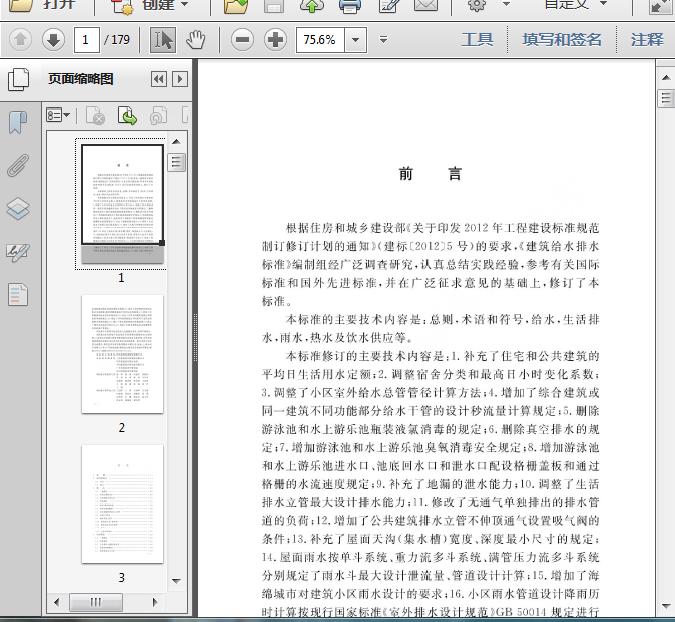The height and width of the screenshot is (622, 675).
Task: Open the extra toolbar options arrow after zoom
Action: tap(384, 40)
